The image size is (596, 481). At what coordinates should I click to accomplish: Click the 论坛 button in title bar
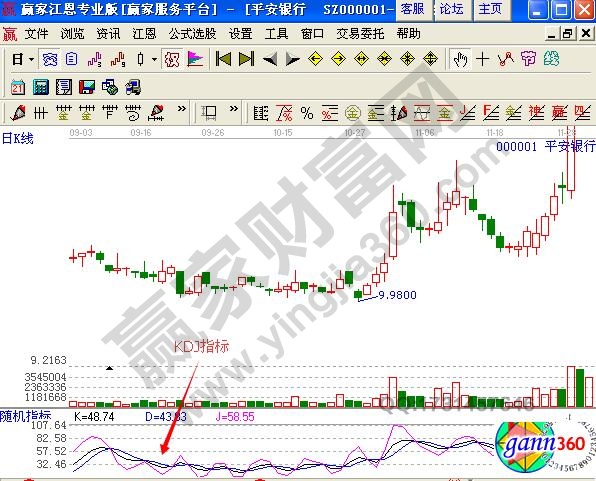point(451,9)
